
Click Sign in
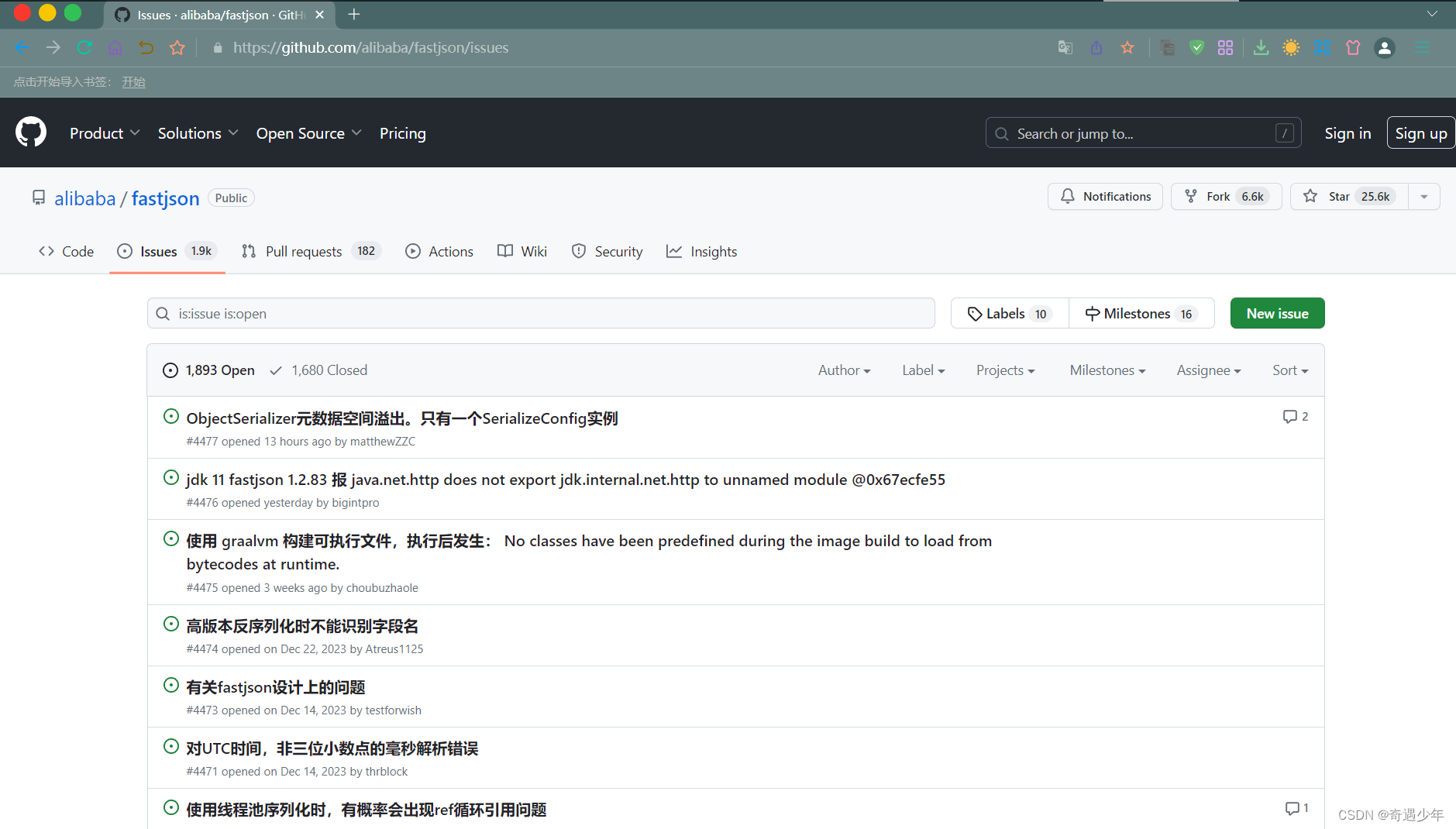[1348, 133]
